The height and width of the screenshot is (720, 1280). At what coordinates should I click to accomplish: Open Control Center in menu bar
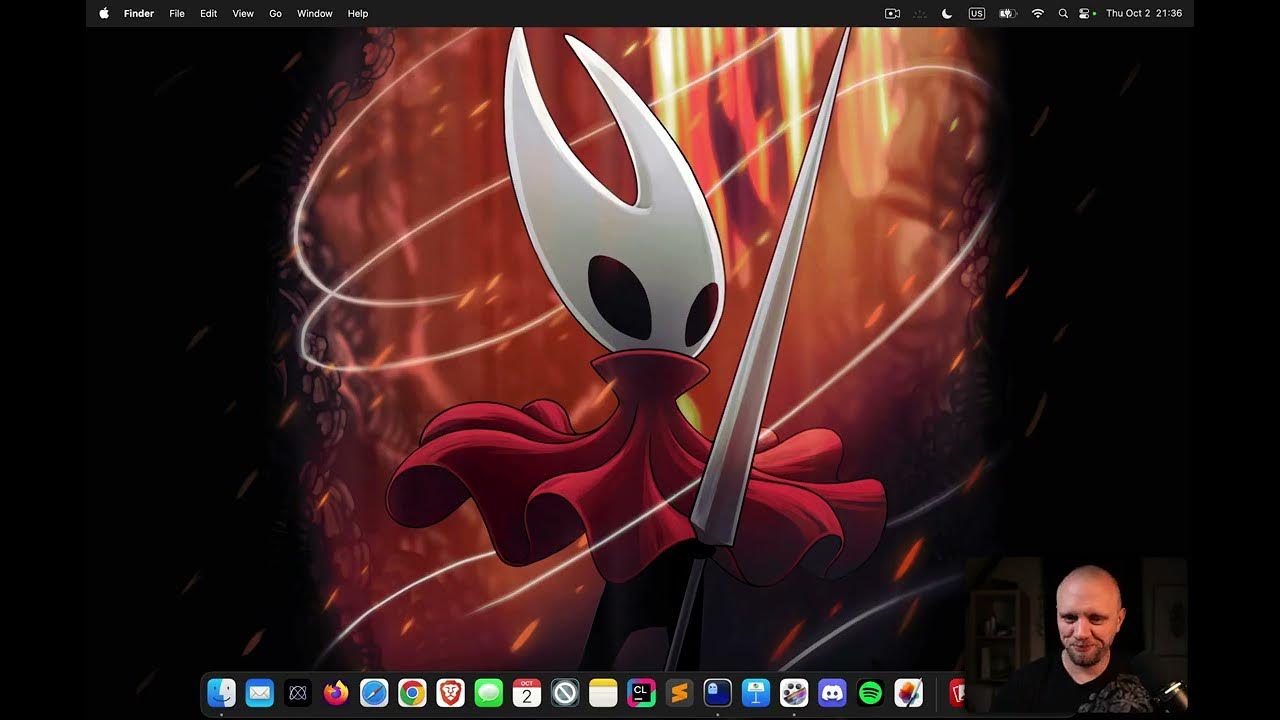1085,13
